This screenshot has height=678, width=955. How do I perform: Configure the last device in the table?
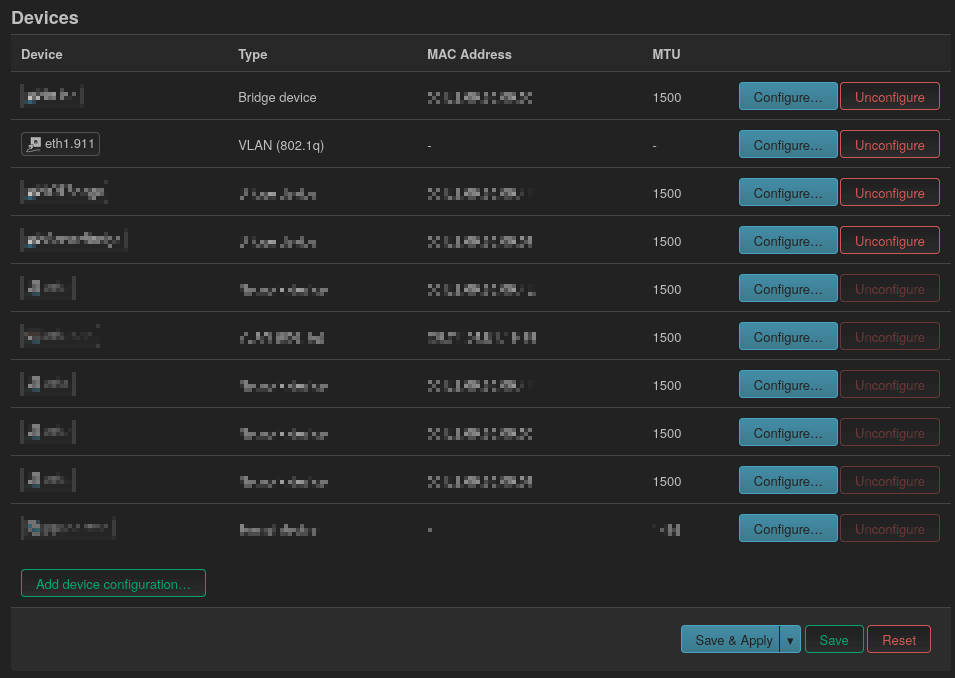(787, 529)
